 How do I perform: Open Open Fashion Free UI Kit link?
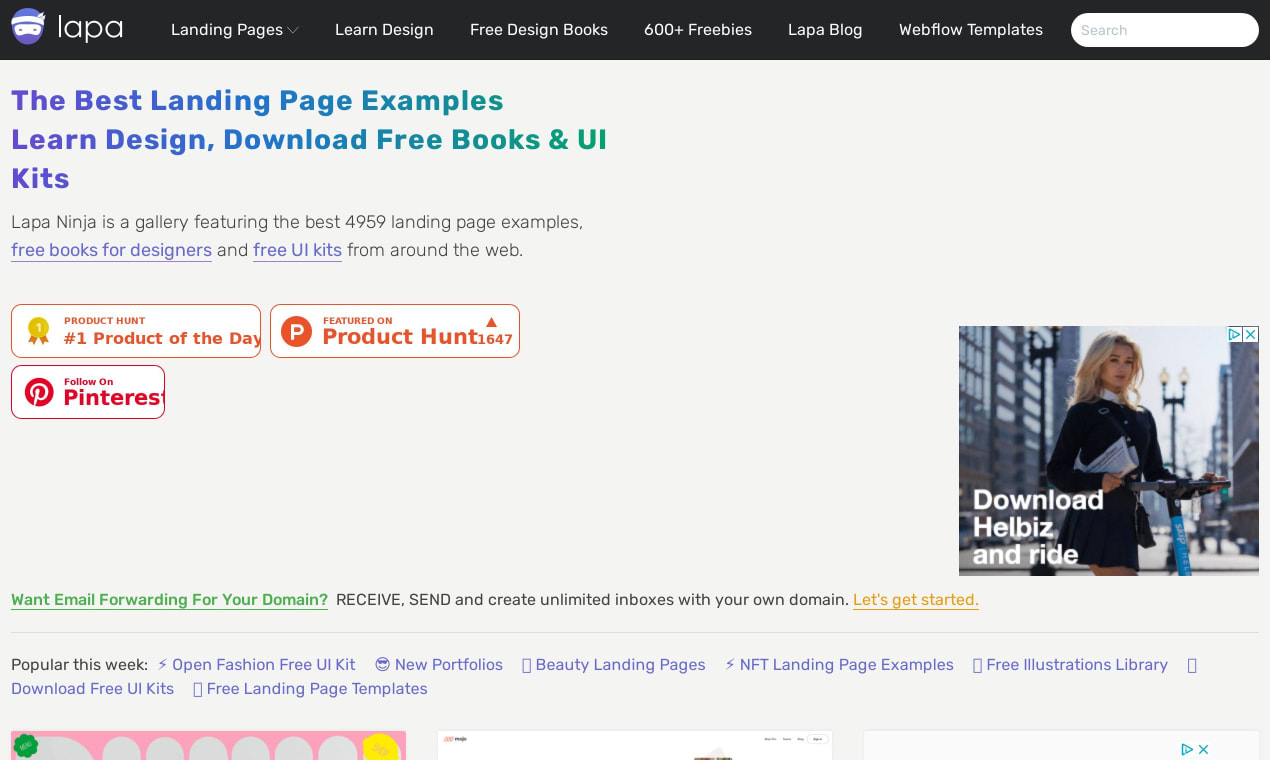[x=256, y=665]
